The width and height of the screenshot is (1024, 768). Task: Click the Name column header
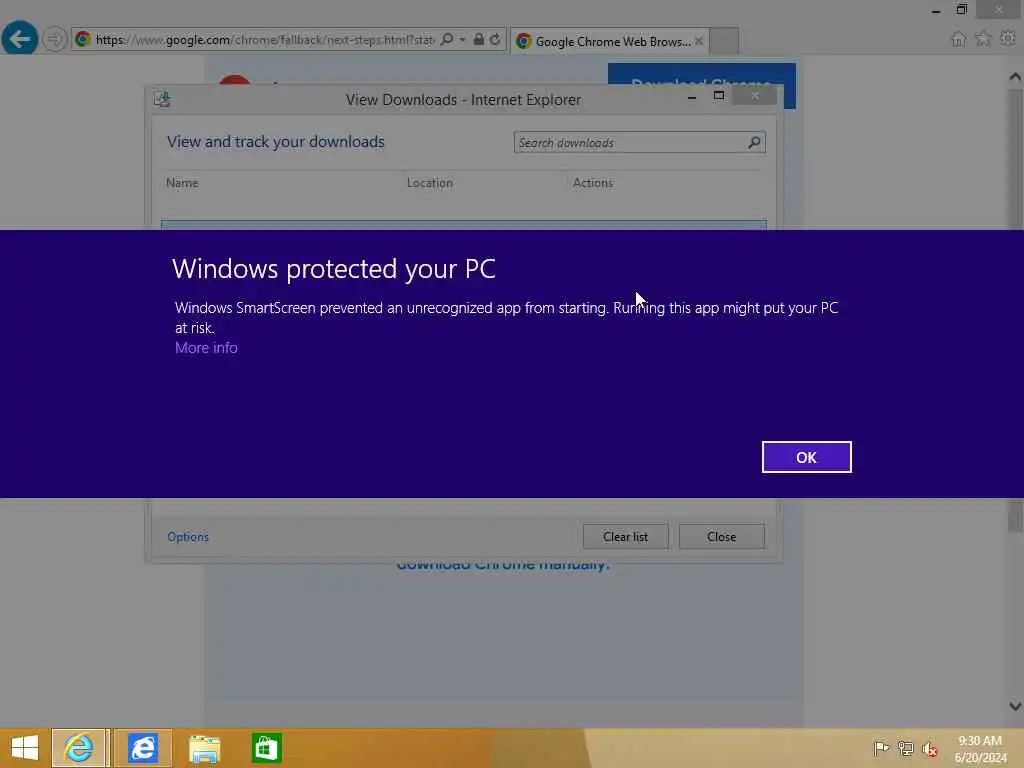pyautogui.click(x=182, y=183)
